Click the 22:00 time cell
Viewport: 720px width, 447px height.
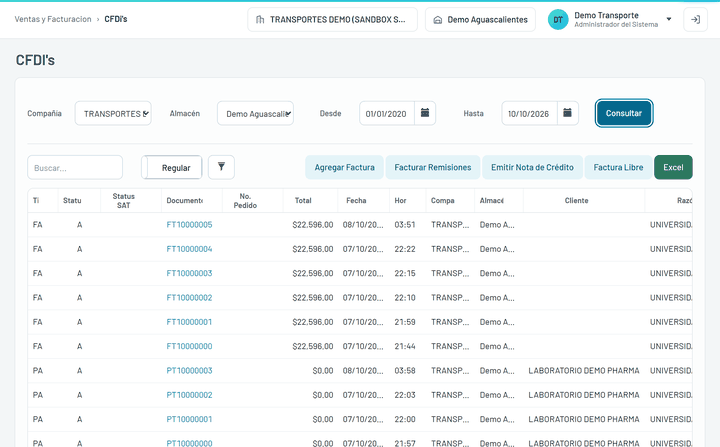(405, 419)
